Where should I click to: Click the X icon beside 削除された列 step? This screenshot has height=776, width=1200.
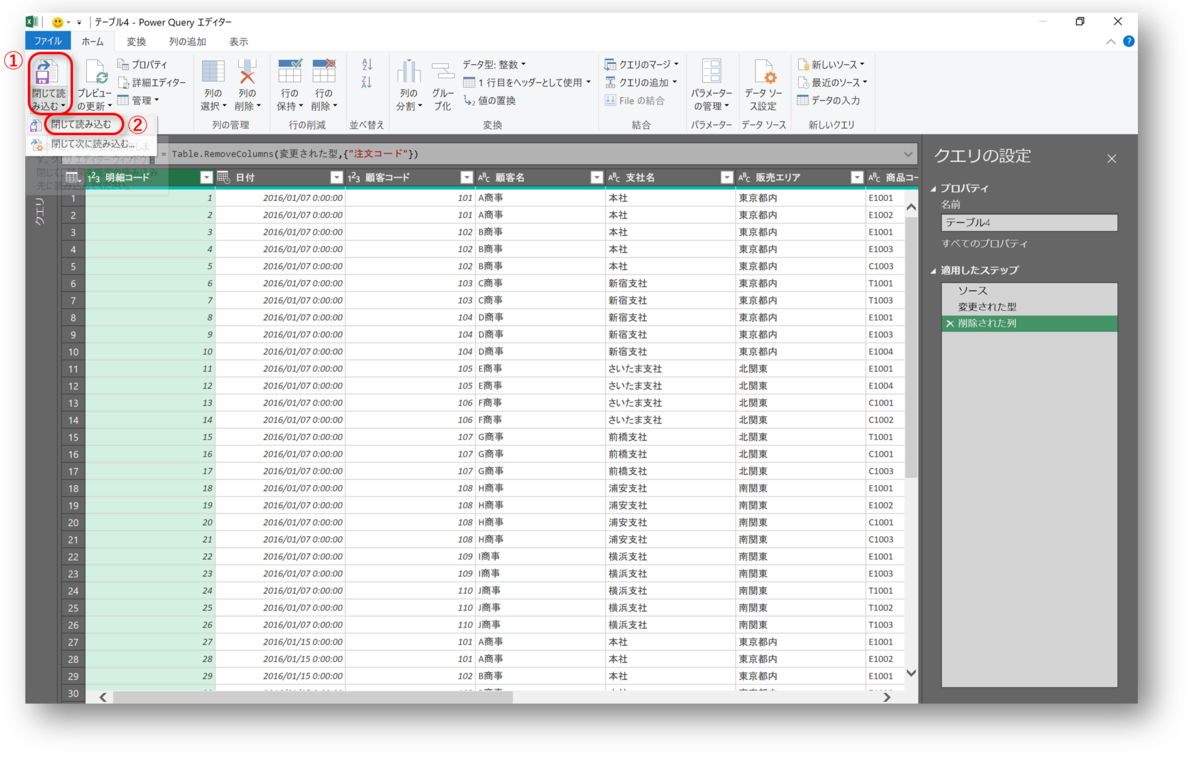click(949, 324)
